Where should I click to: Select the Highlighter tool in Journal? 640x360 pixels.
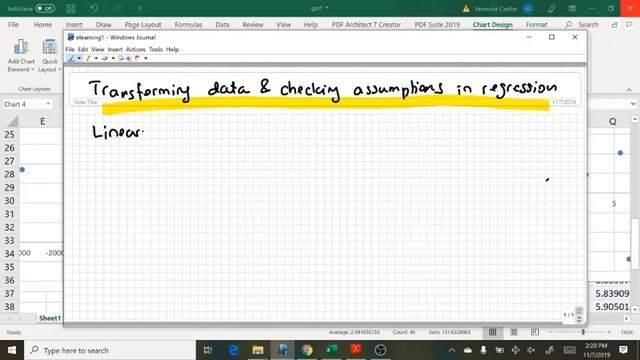tap(88, 58)
